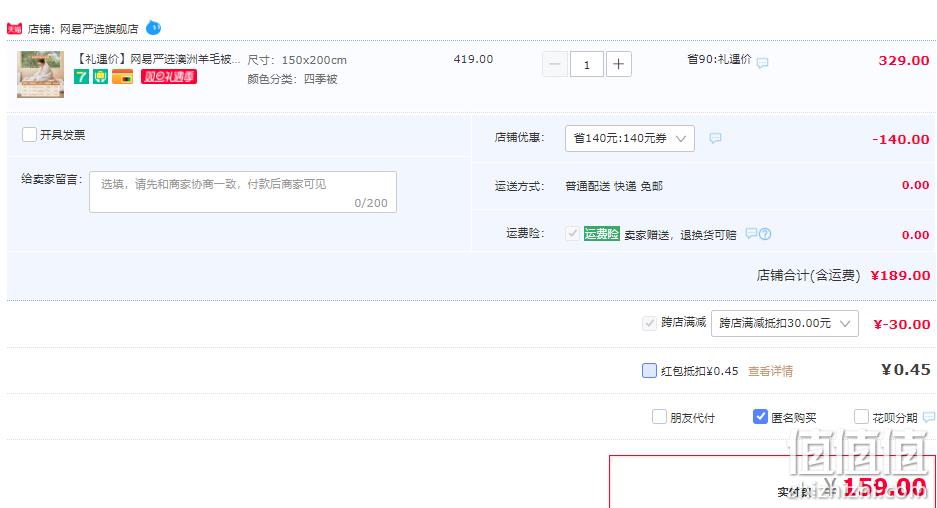The height and width of the screenshot is (508, 937).
Task: Click the question mark help icon for 运费险
Action: (x=765, y=234)
